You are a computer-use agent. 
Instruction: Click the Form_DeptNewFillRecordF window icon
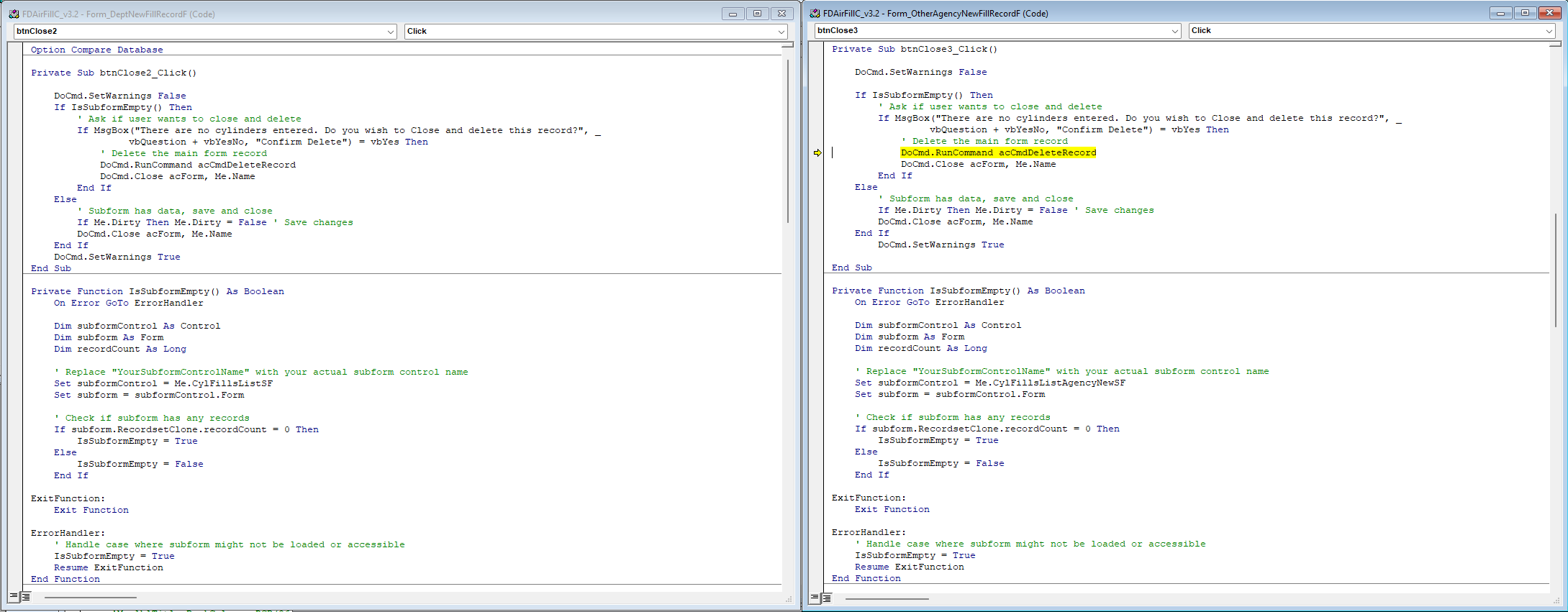pyautogui.click(x=14, y=14)
